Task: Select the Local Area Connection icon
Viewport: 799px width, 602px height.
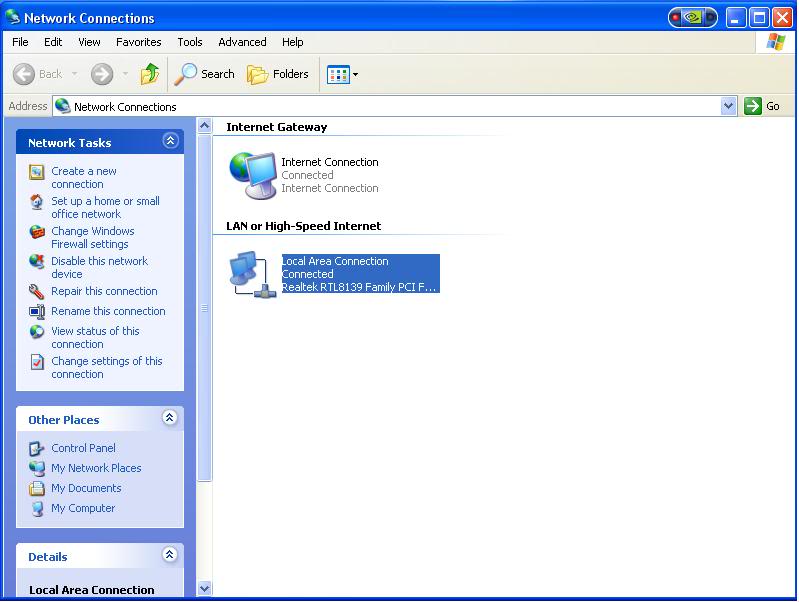Action: [x=252, y=274]
